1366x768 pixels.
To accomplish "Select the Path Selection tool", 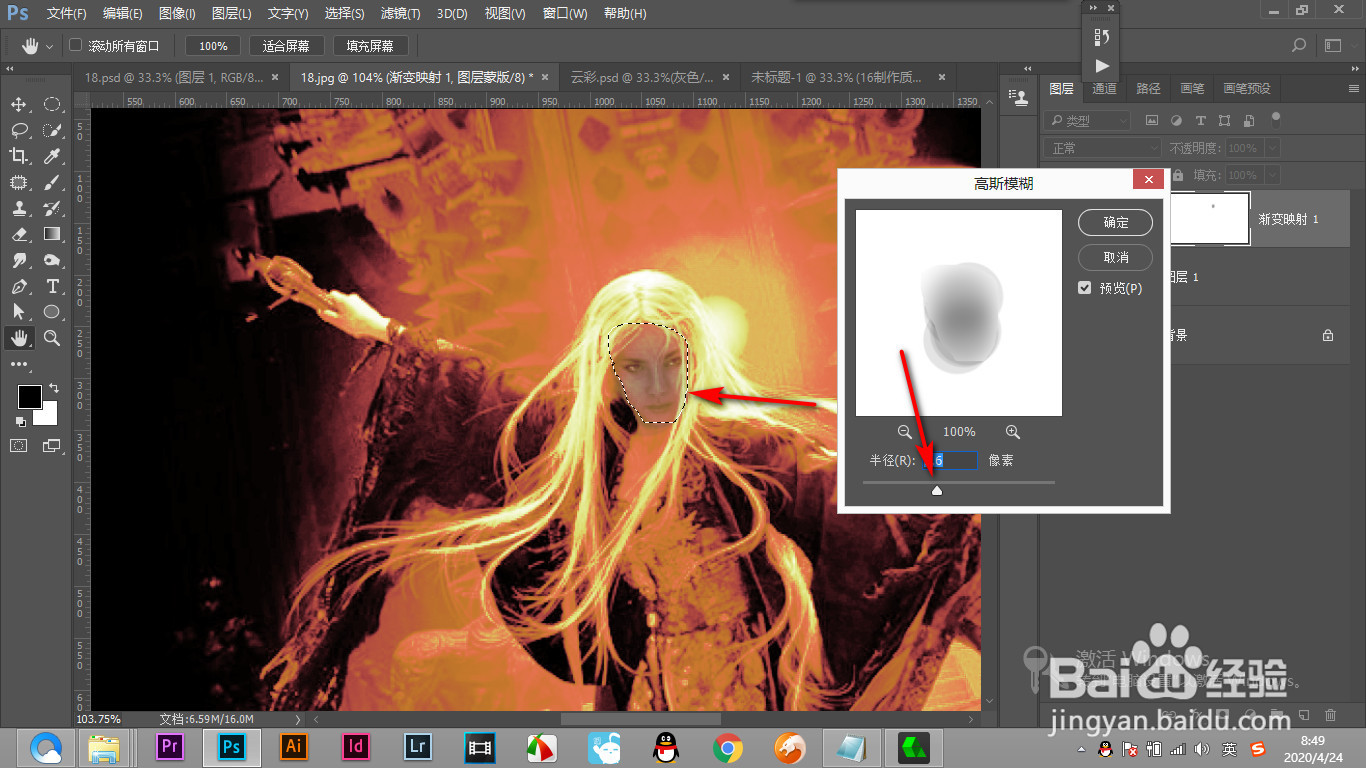I will pos(19,312).
